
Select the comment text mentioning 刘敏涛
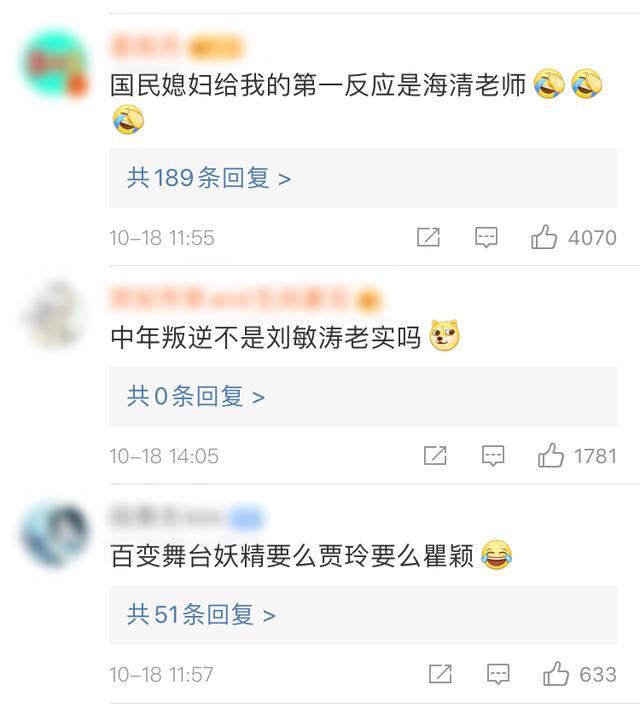pyautogui.click(x=266, y=337)
